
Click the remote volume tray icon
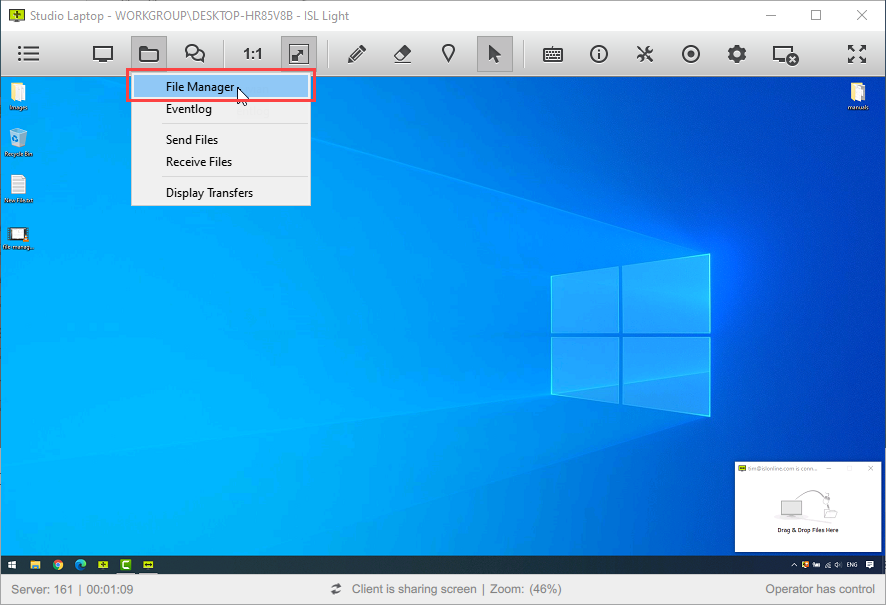click(x=838, y=564)
